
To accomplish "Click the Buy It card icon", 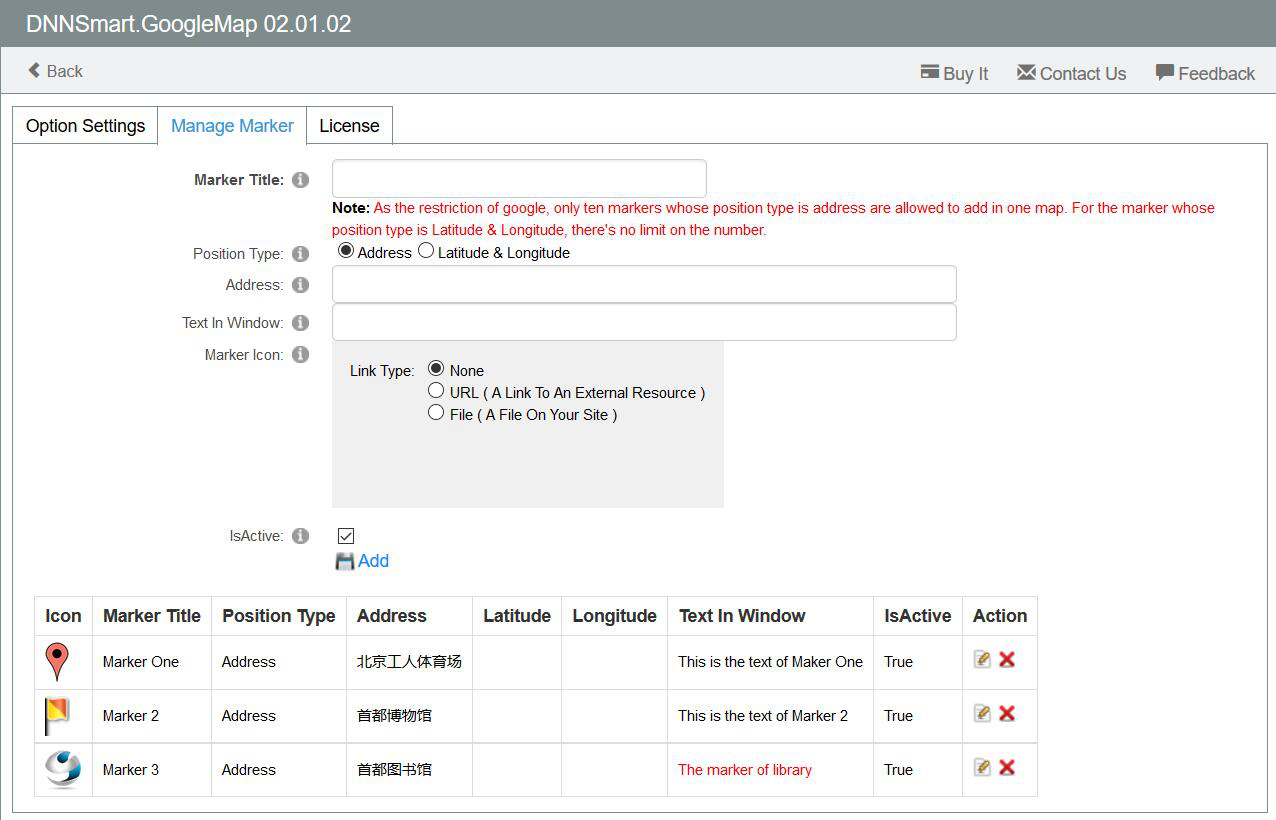I will click(929, 73).
